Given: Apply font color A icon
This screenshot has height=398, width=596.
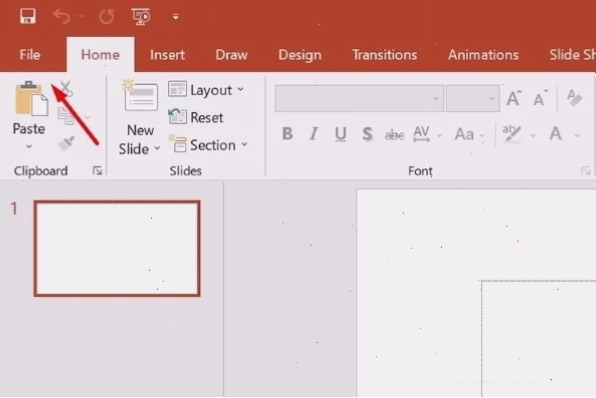Looking at the screenshot, I should (x=555, y=134).
